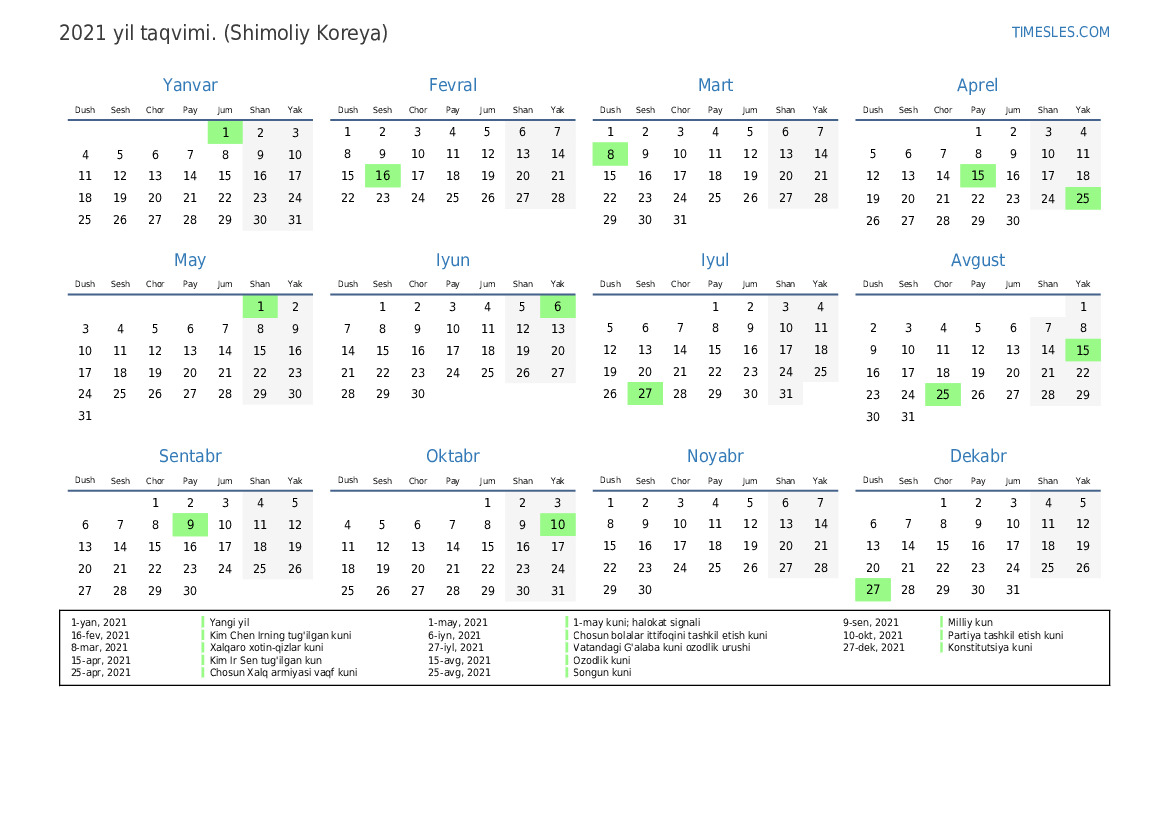Click highlighted 16 in Fevral
Image resolution: width=1169 pixels, height=827 pixels.
point(382,176)
